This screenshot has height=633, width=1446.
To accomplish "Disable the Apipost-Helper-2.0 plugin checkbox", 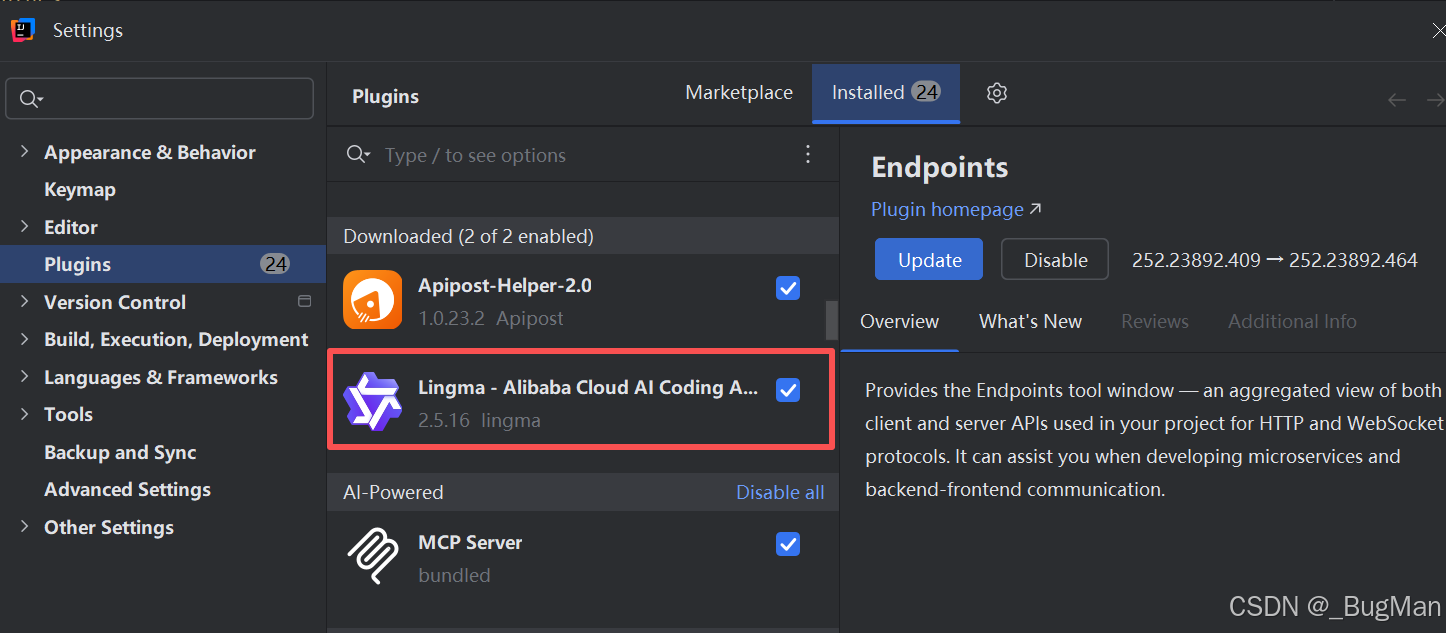I will click(x=788, y=288).
